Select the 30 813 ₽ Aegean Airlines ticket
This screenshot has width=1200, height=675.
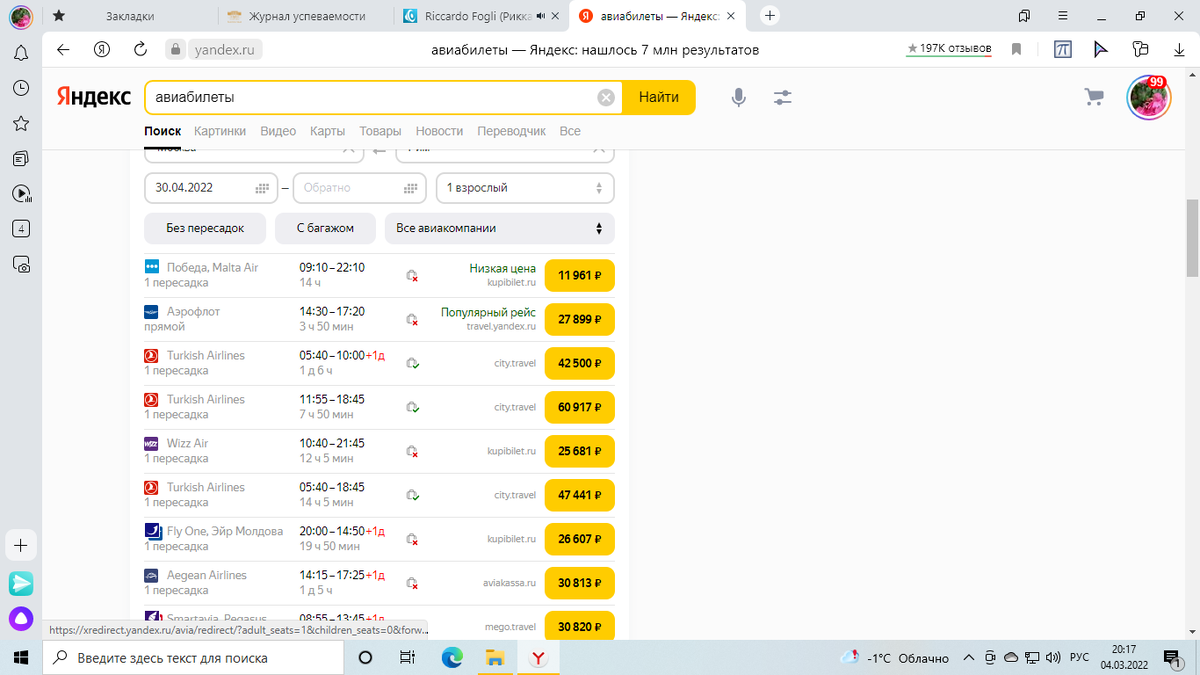point(580,583)
